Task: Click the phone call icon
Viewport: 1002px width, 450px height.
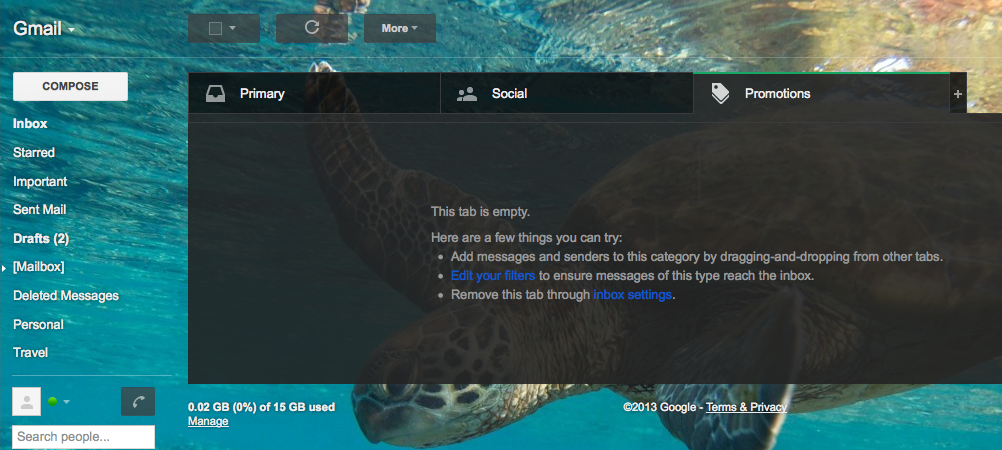Action: pos(138,401)
